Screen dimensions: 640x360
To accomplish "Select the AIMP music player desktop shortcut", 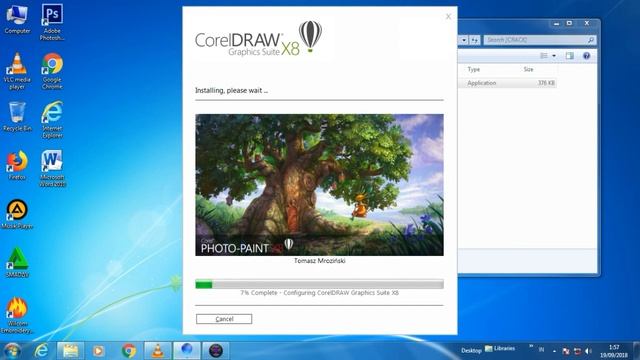I will click(x=17, y=214).
